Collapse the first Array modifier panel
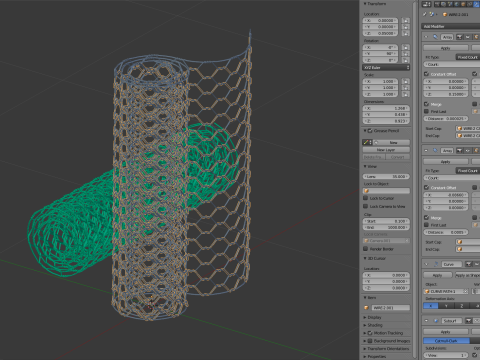 click(x=426, y=37)
